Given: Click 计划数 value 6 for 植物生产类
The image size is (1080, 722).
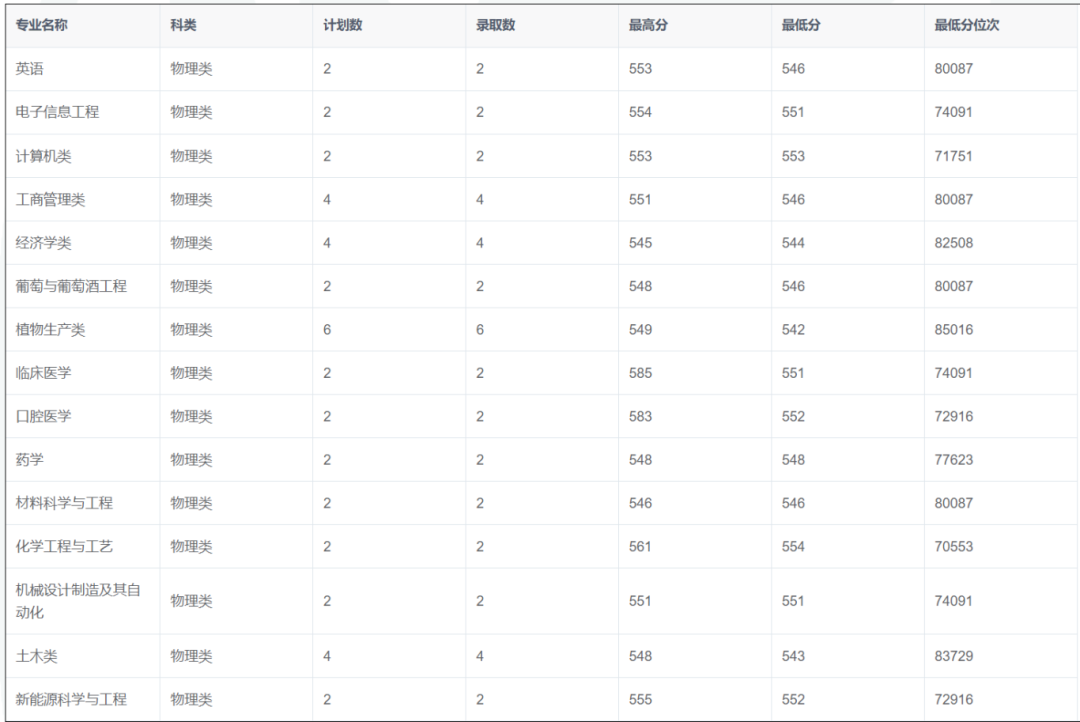Looking at the screenshot, I should [327, 329].
